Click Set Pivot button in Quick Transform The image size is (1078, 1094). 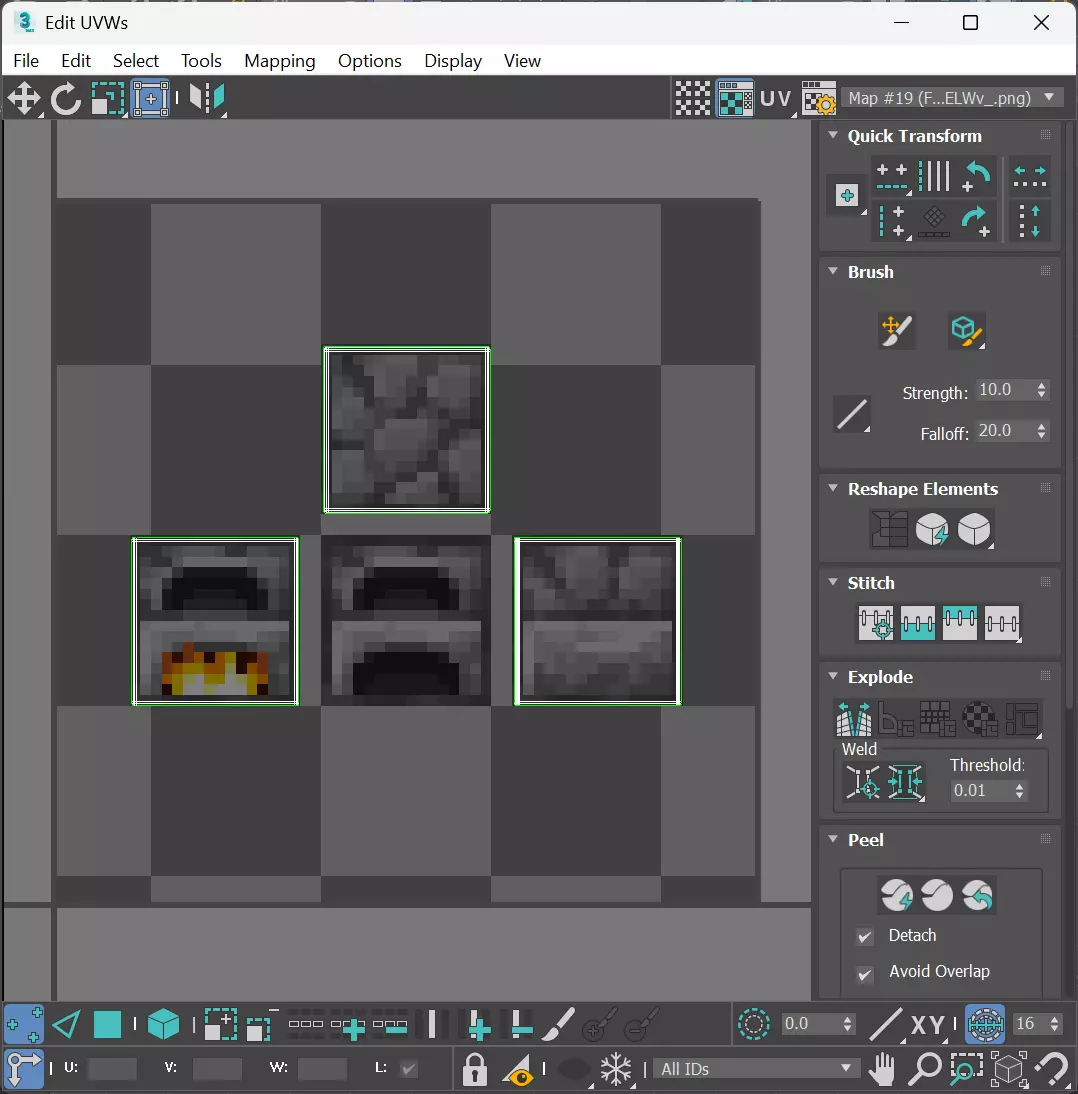click(847, 196)
